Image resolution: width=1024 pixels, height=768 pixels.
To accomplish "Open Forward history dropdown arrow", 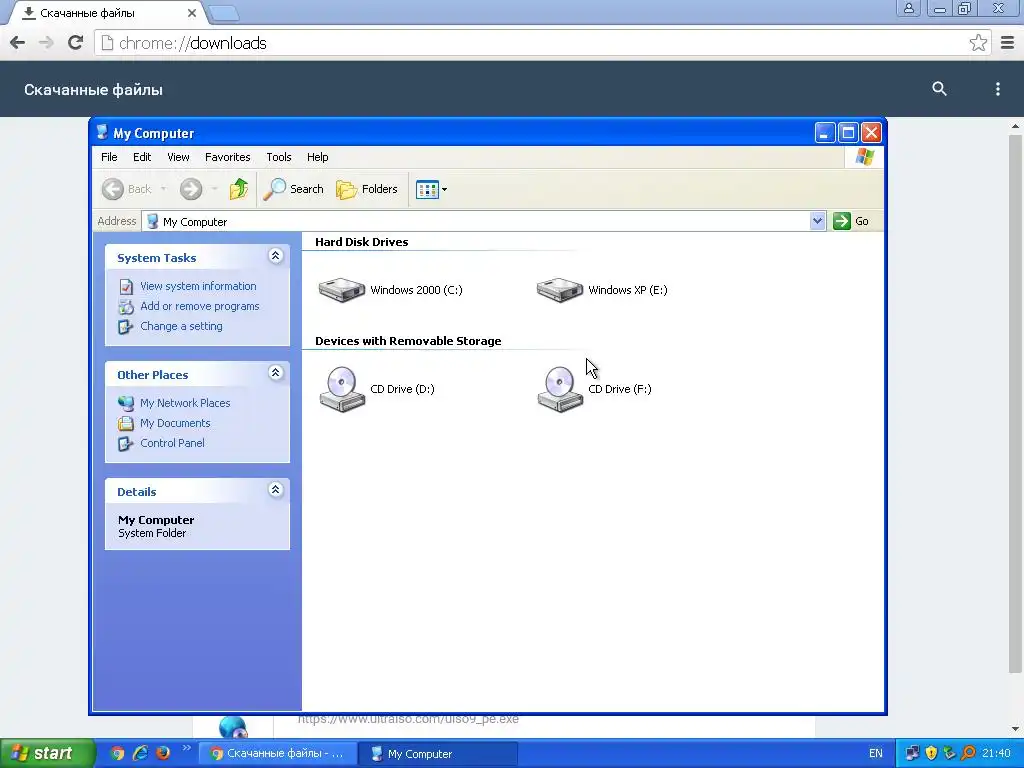I will pyautogui.click(x=214, y=189).
